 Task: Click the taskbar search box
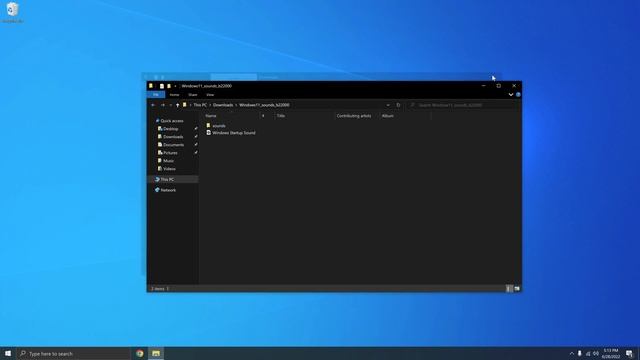[73, 353]
